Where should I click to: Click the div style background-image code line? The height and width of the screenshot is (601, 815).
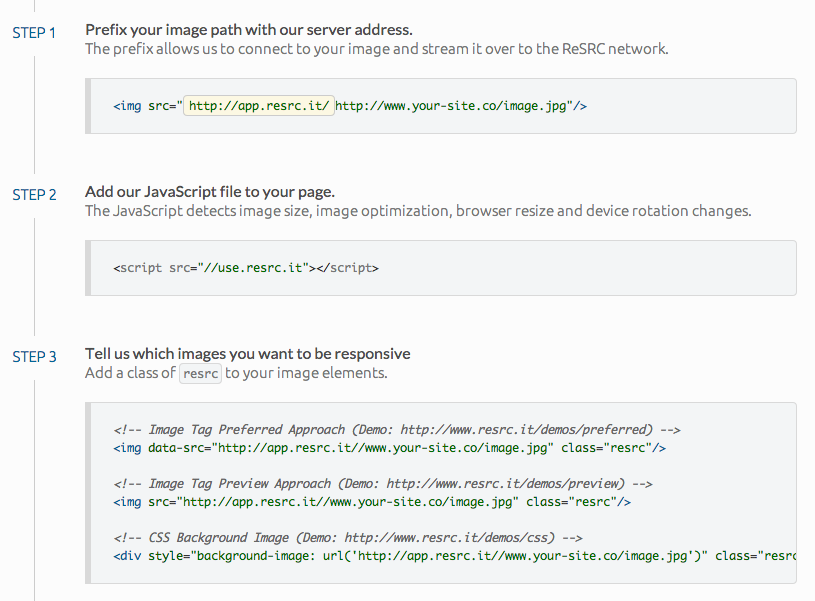point(455,556)
